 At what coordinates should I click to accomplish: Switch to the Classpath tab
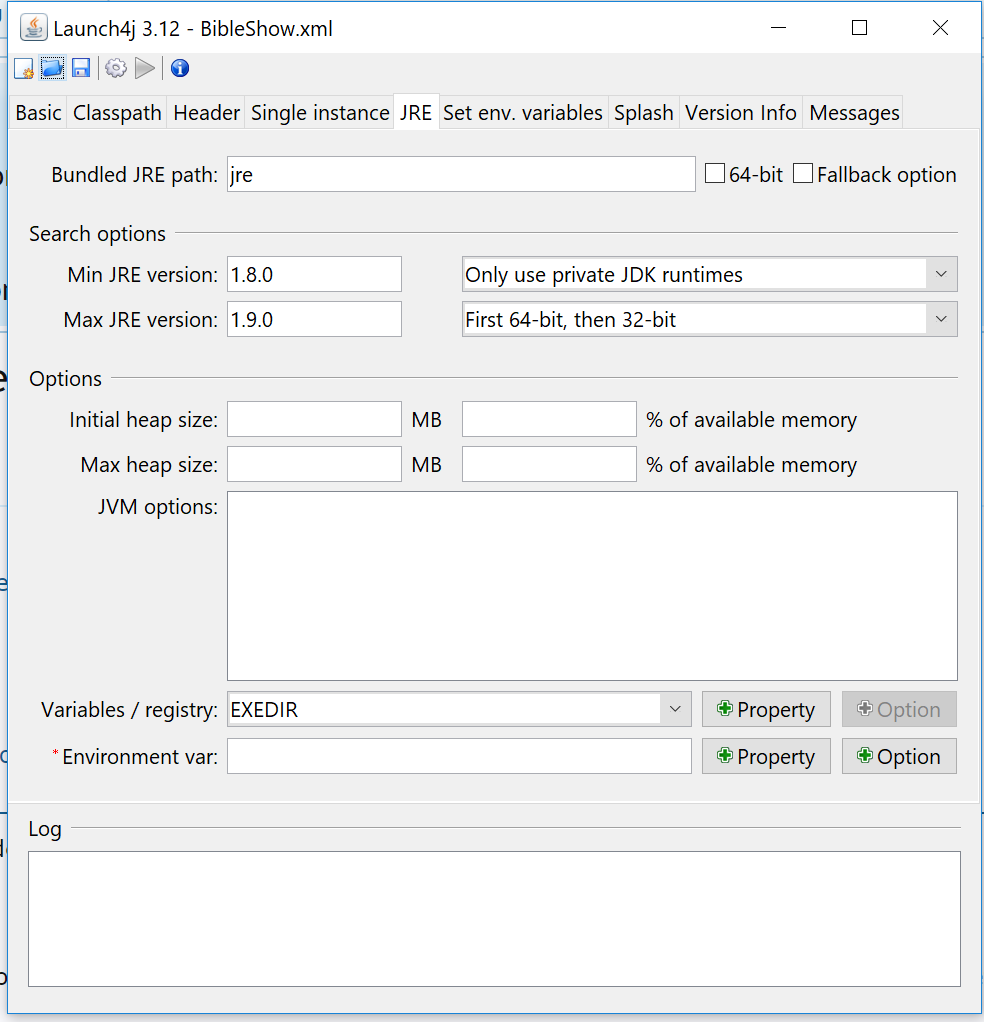coord(117,113)
